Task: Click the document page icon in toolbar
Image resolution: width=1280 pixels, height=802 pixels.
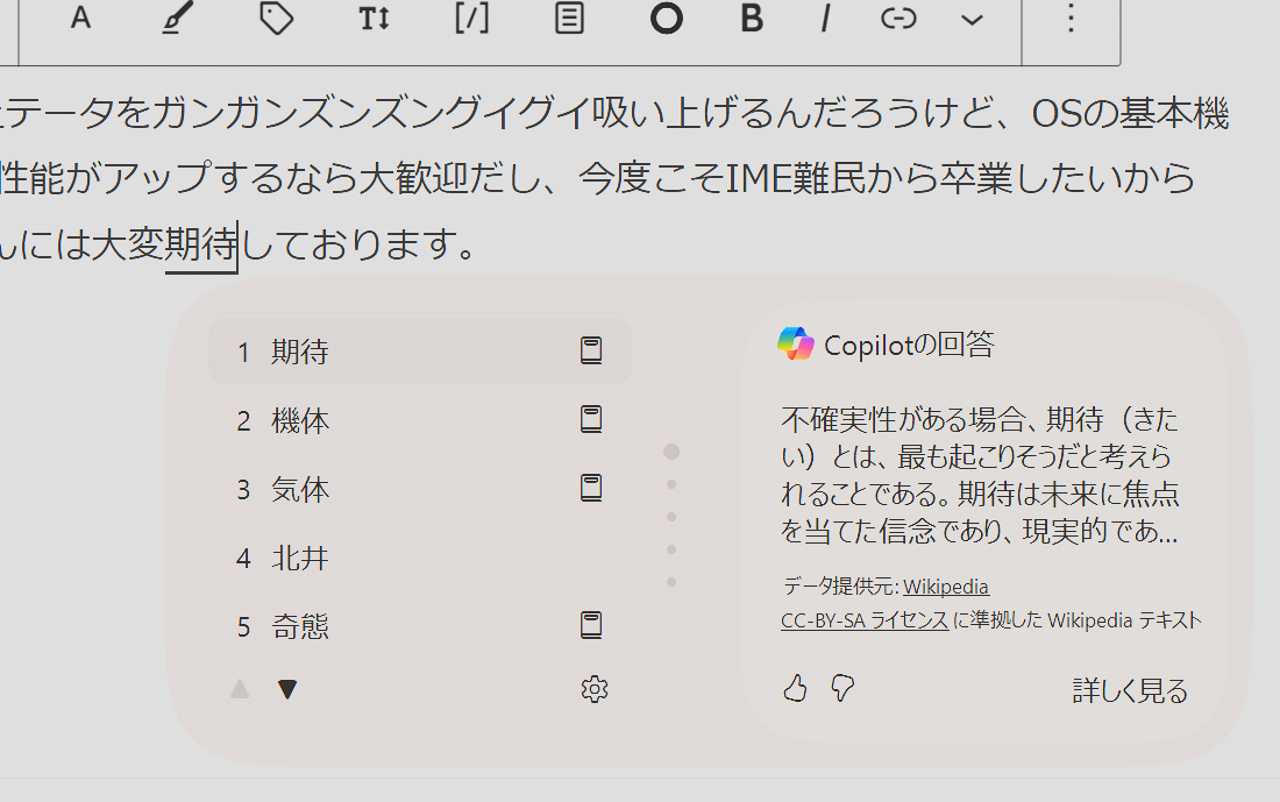Action: 569,18
